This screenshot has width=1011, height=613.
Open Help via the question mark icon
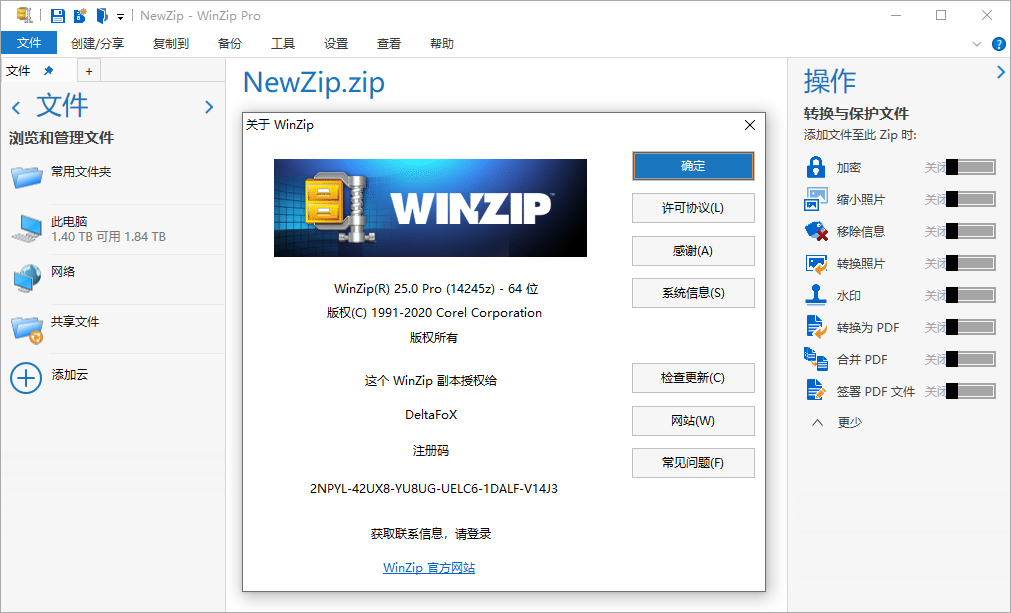[997, 43]
